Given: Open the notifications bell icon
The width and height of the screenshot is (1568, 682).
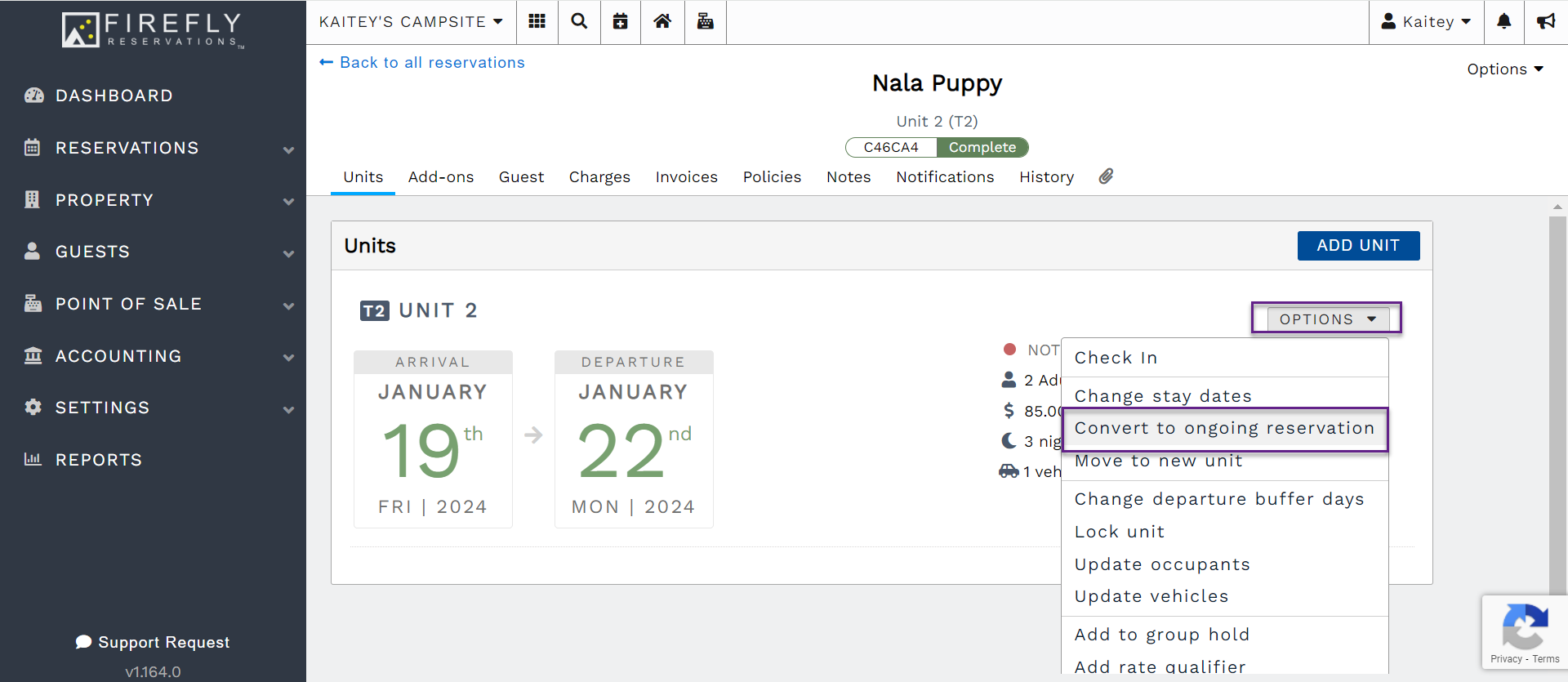Looking at the screenshot, I should coord(1503,22).
